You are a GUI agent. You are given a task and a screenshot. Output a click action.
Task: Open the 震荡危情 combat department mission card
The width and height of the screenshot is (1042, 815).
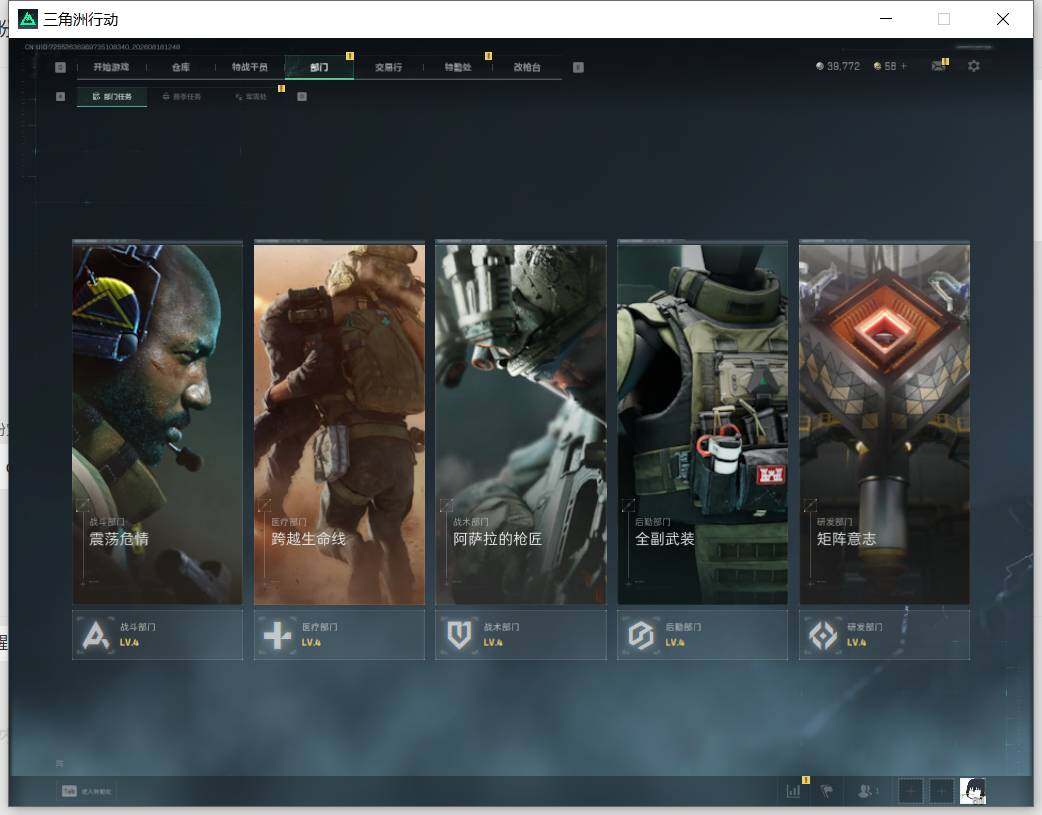pos(157,423)
